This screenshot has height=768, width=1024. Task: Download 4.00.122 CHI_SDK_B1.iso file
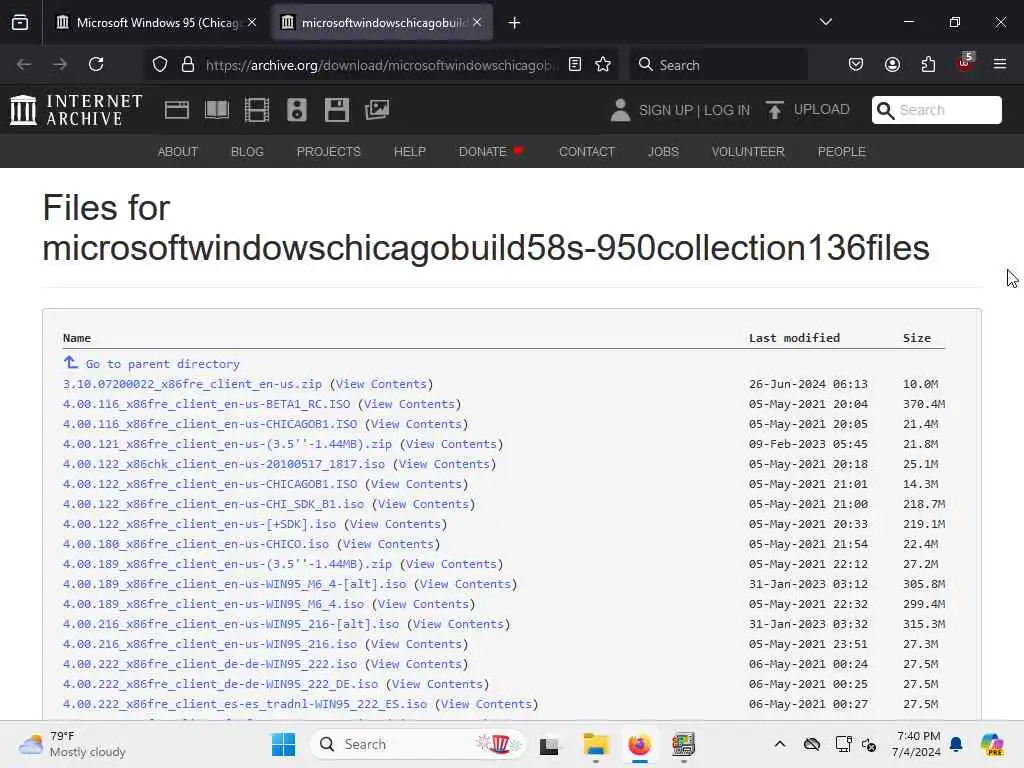point(214,504)
